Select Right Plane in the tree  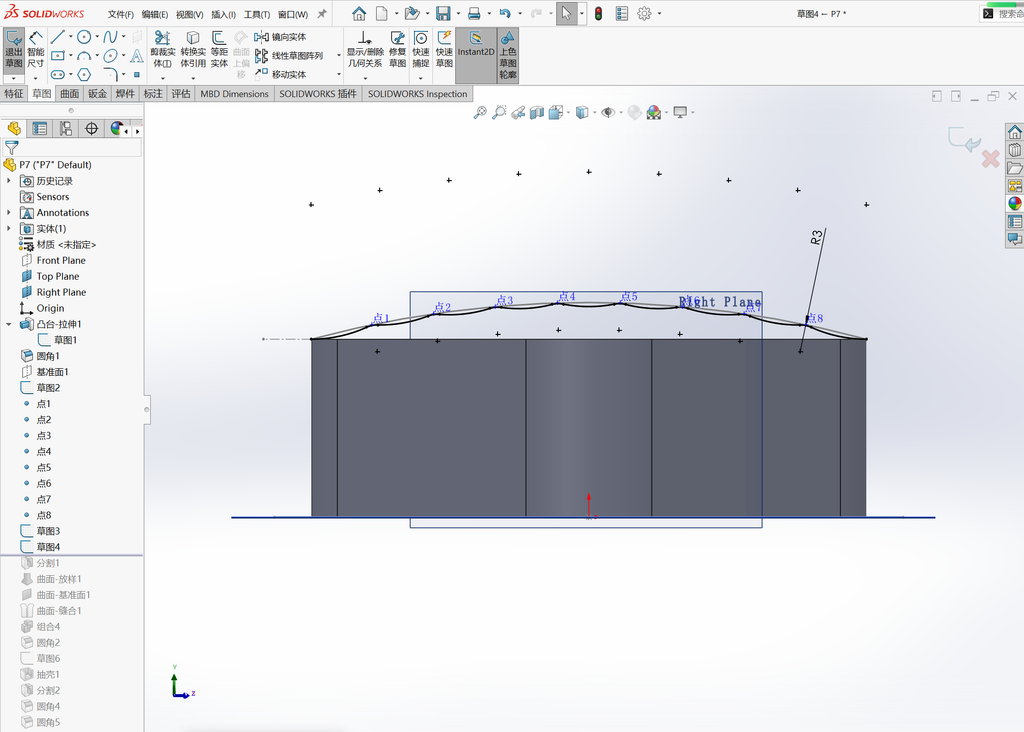coord(61,292)
